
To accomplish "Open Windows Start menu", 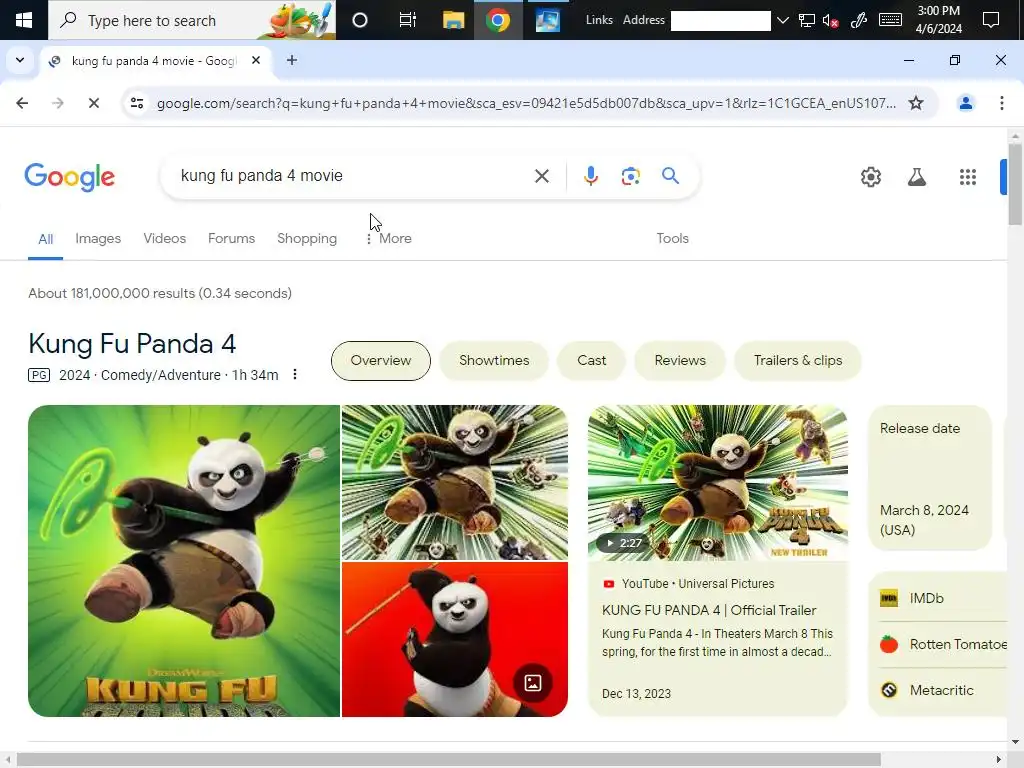I will pos(24,20).
